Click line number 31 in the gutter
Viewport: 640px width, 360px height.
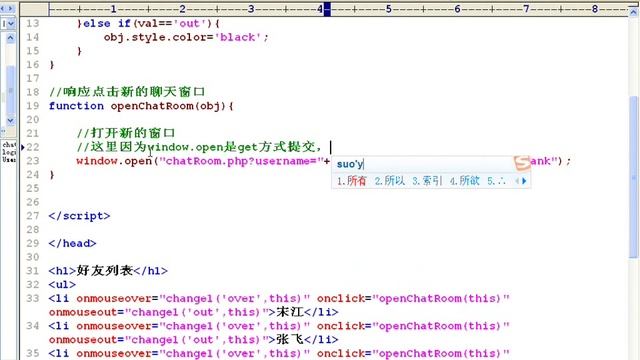(33, 271)
